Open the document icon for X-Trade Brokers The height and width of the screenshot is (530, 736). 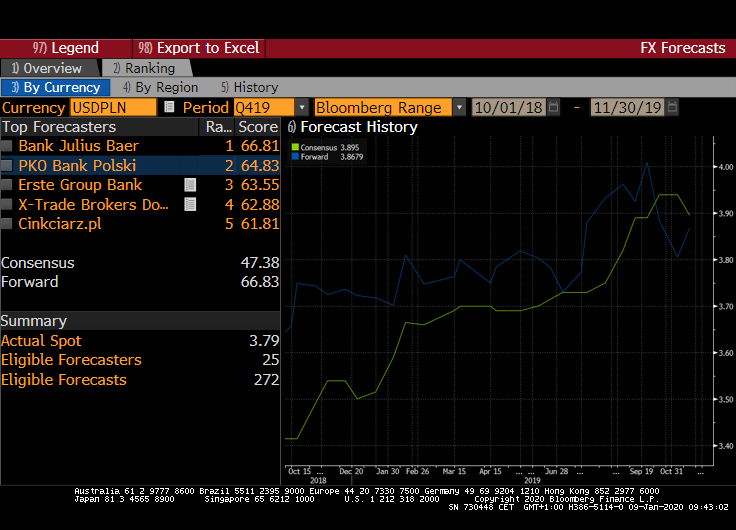pyautogui.click(x=190, y=204)
